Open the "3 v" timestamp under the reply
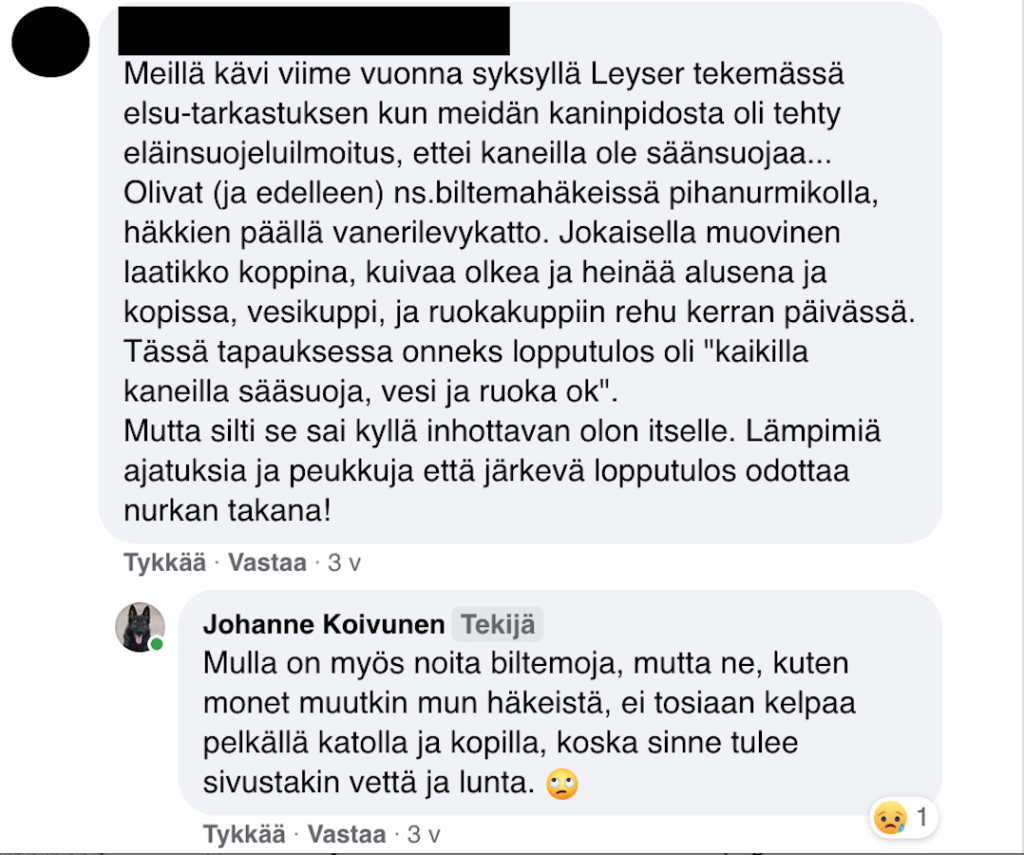Viewport: 1024px width, 855px height. (424, 834)
